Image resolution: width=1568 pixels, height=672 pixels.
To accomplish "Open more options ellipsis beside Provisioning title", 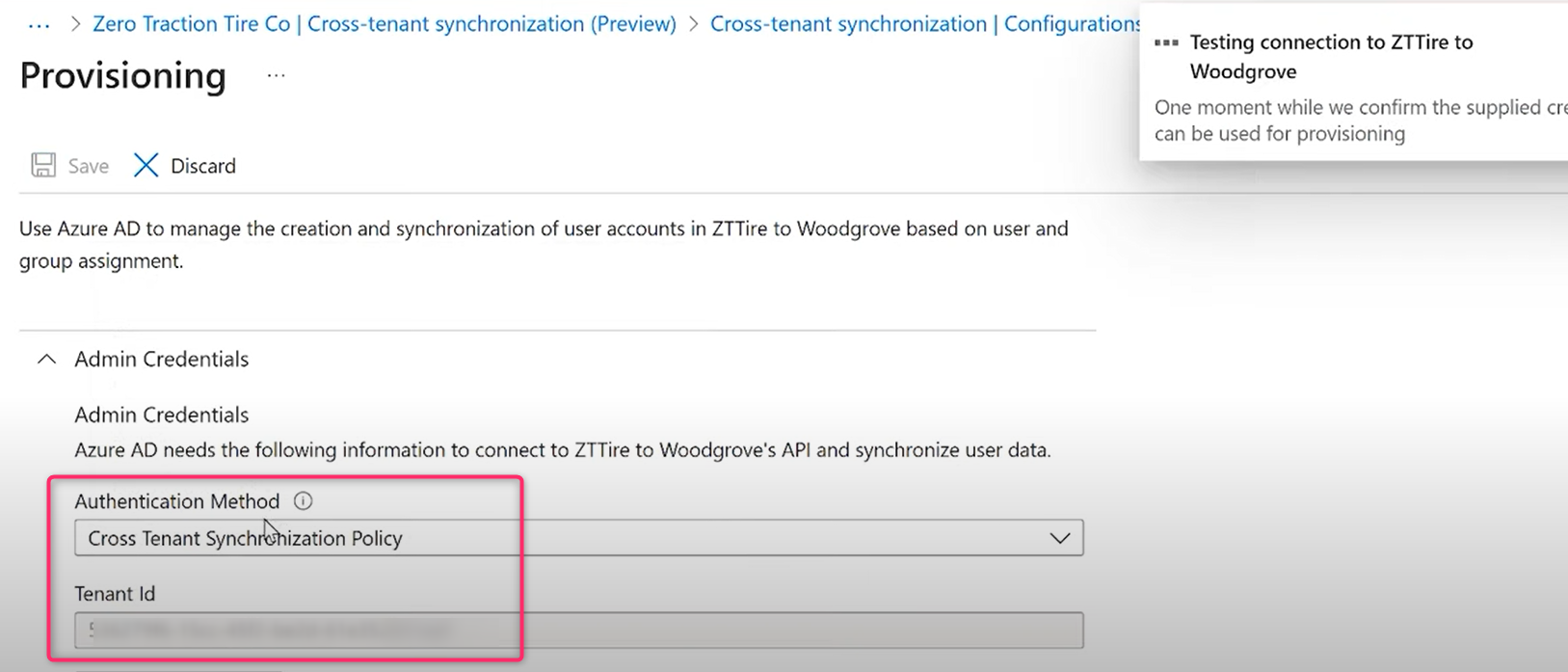I will [x=276, y=75].
